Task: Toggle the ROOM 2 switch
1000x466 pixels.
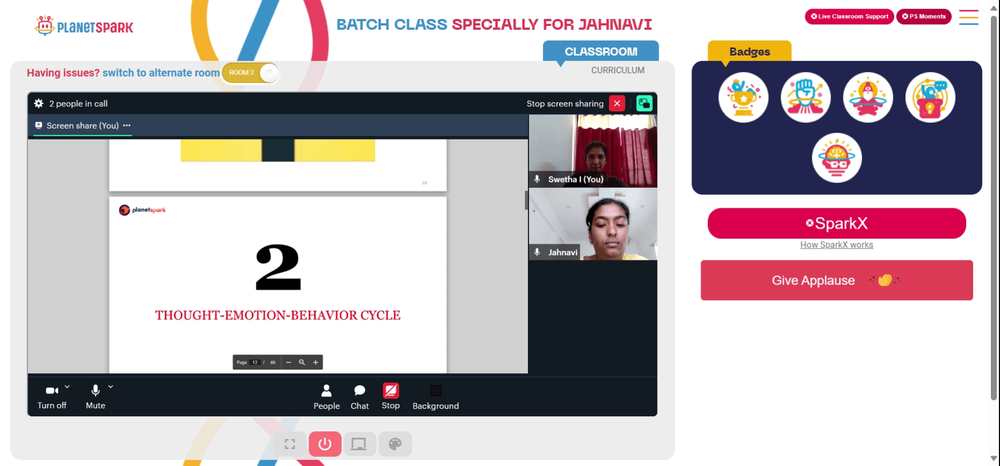Action: [250, 73]
